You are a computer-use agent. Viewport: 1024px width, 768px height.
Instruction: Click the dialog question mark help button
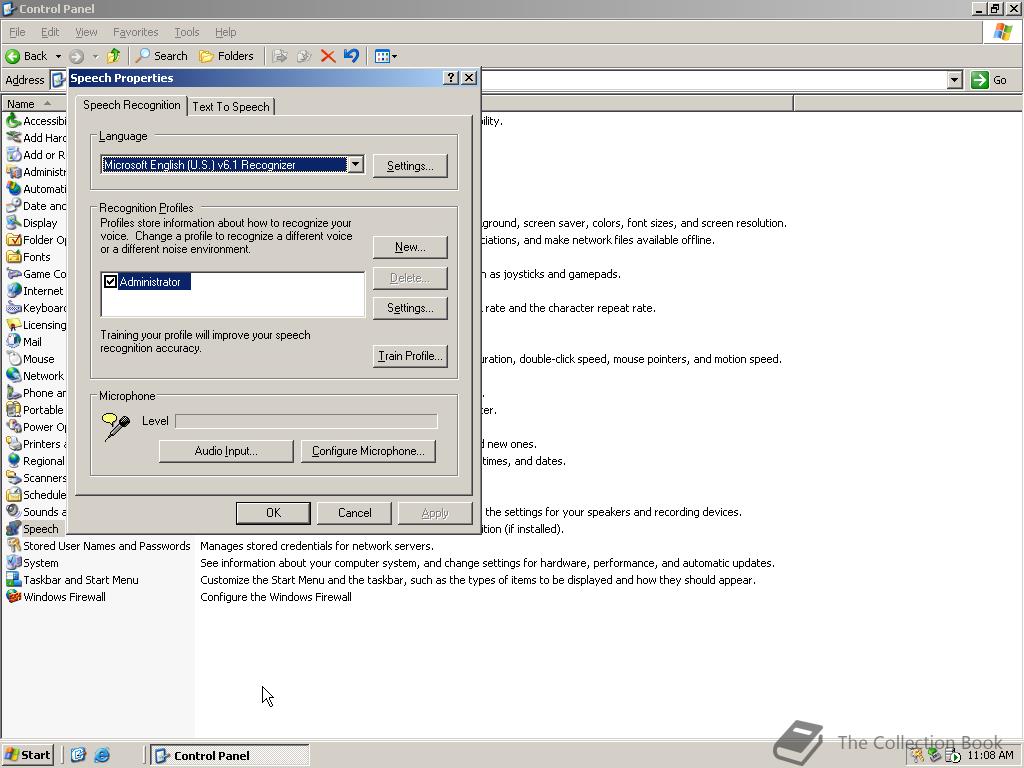(451, 78)
